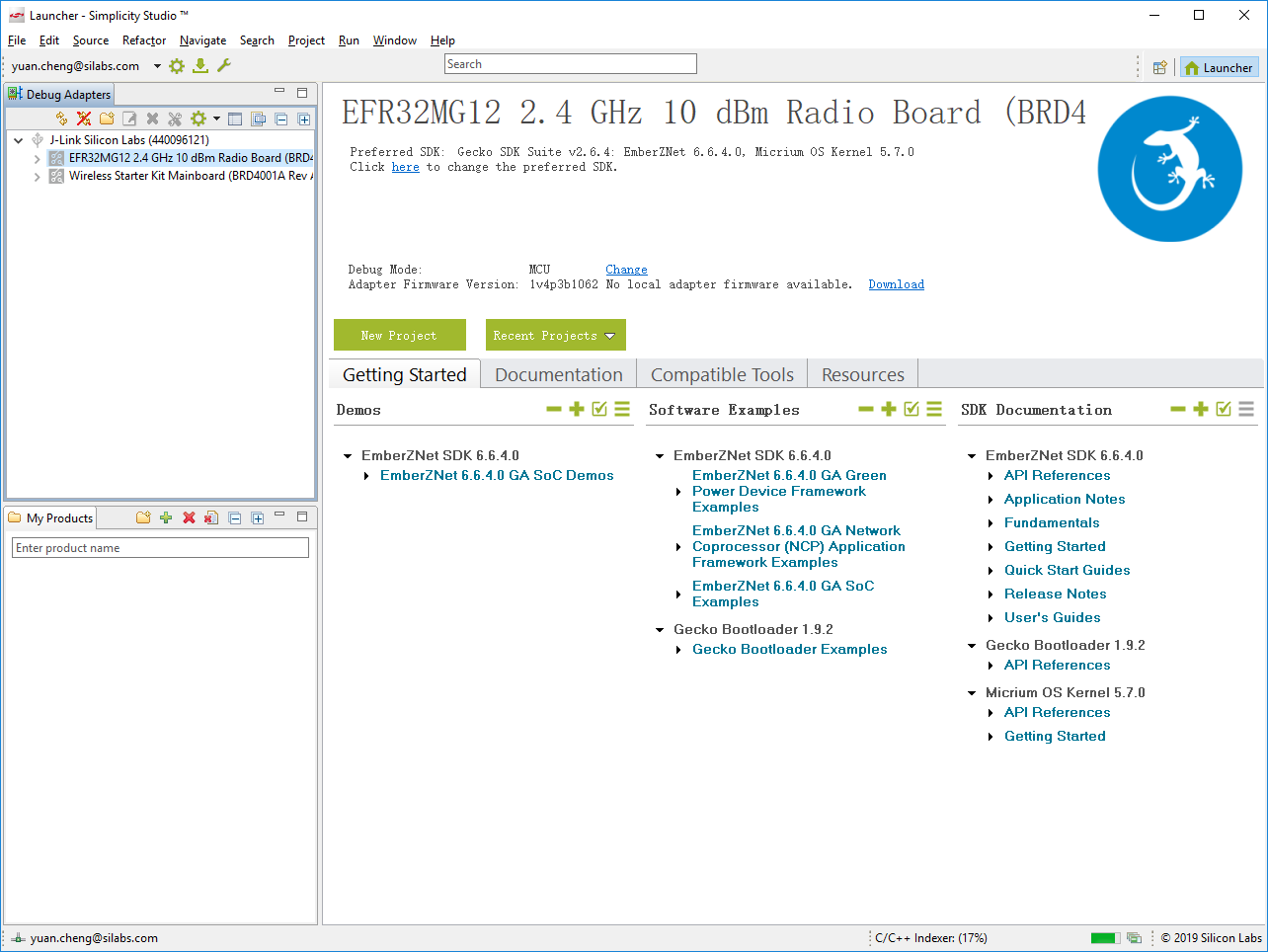Open dropdown arrow beside Debug Adapters gear icon
1268x952 pixels.
[x=216, y=119]
